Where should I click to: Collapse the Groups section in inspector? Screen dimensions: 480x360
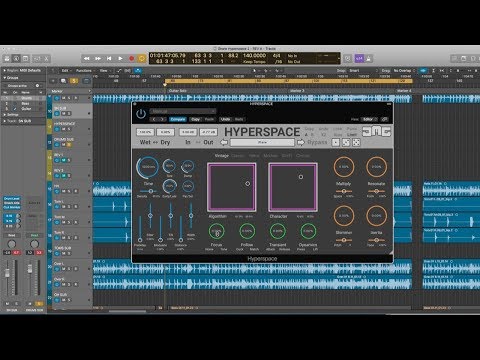tap(4, 78)
